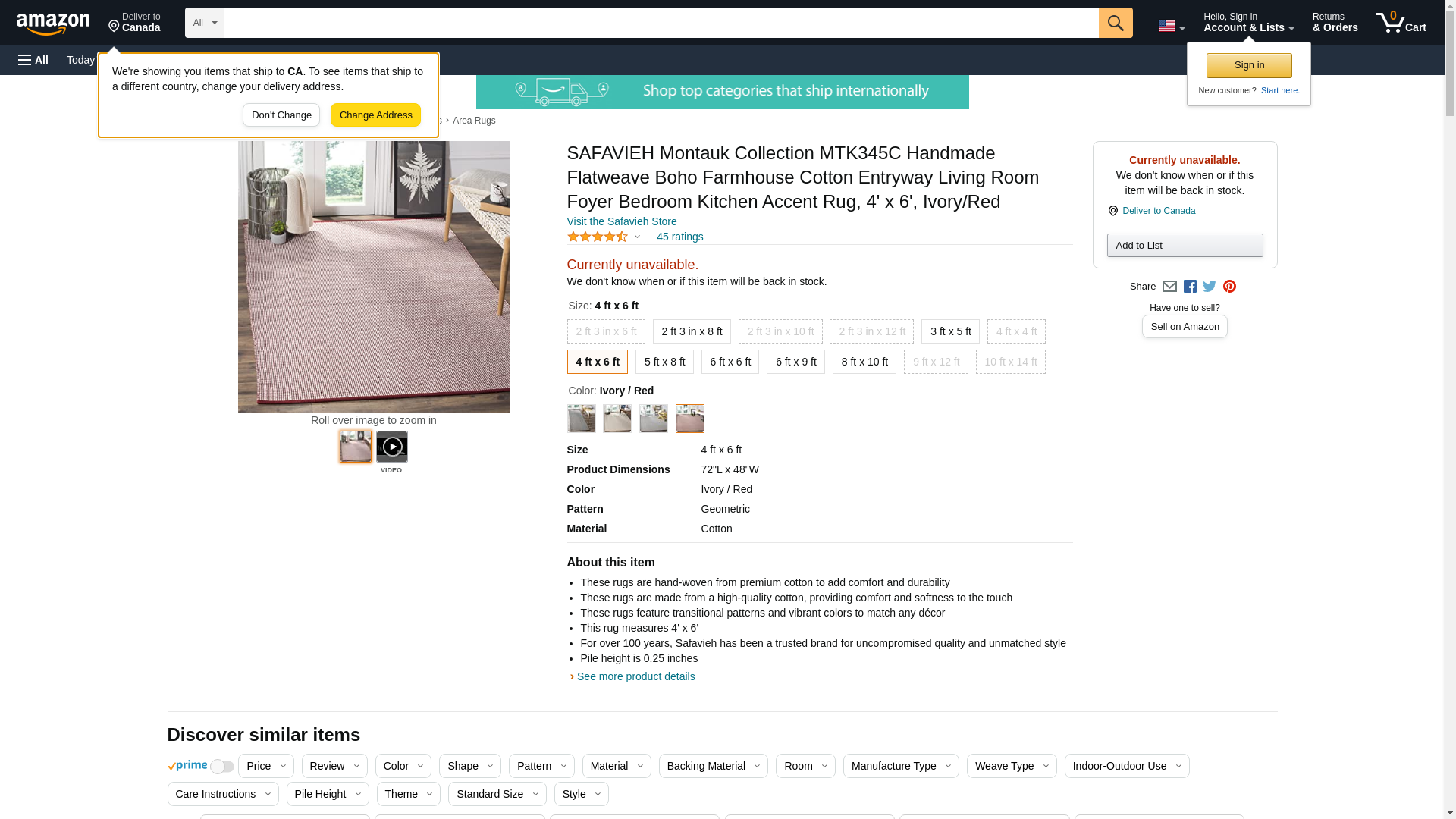Expand the country flag language selector
Image resolution: width=1456 pixels, height=819 pixels.
(1171, 26)
